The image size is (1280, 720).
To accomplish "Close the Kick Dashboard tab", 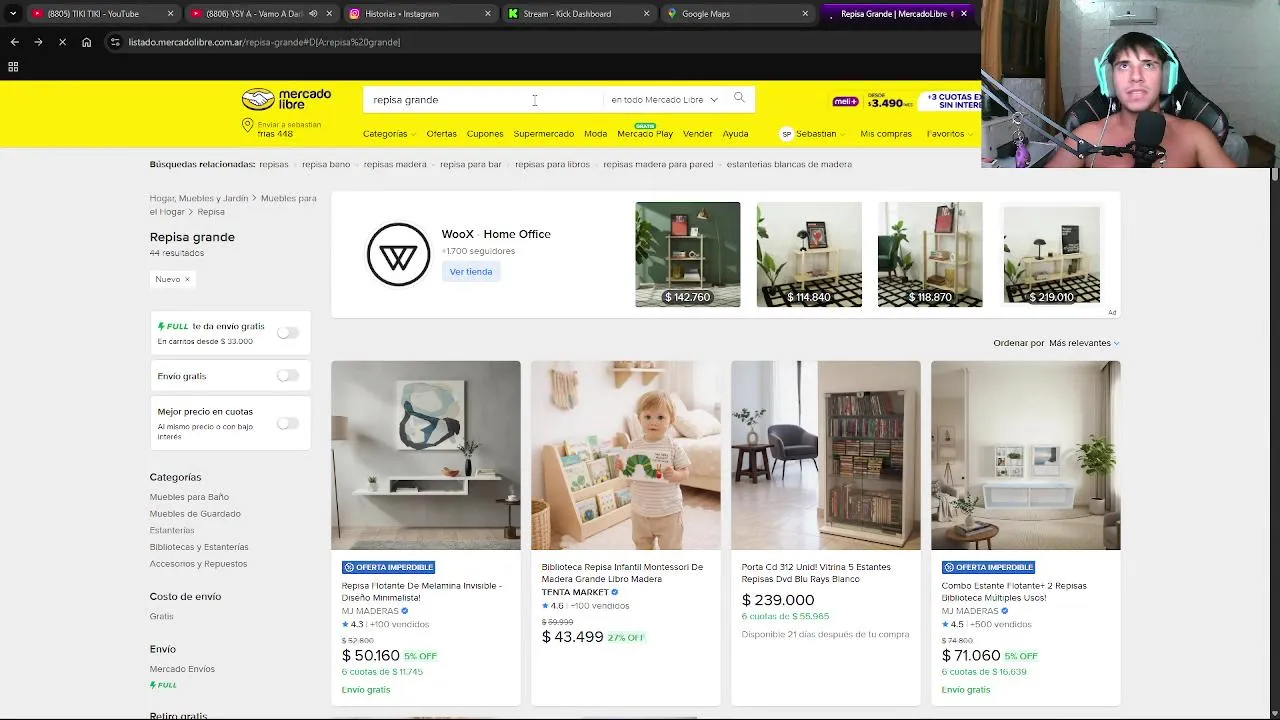I will pyautogui.click(x=646, y=14).
